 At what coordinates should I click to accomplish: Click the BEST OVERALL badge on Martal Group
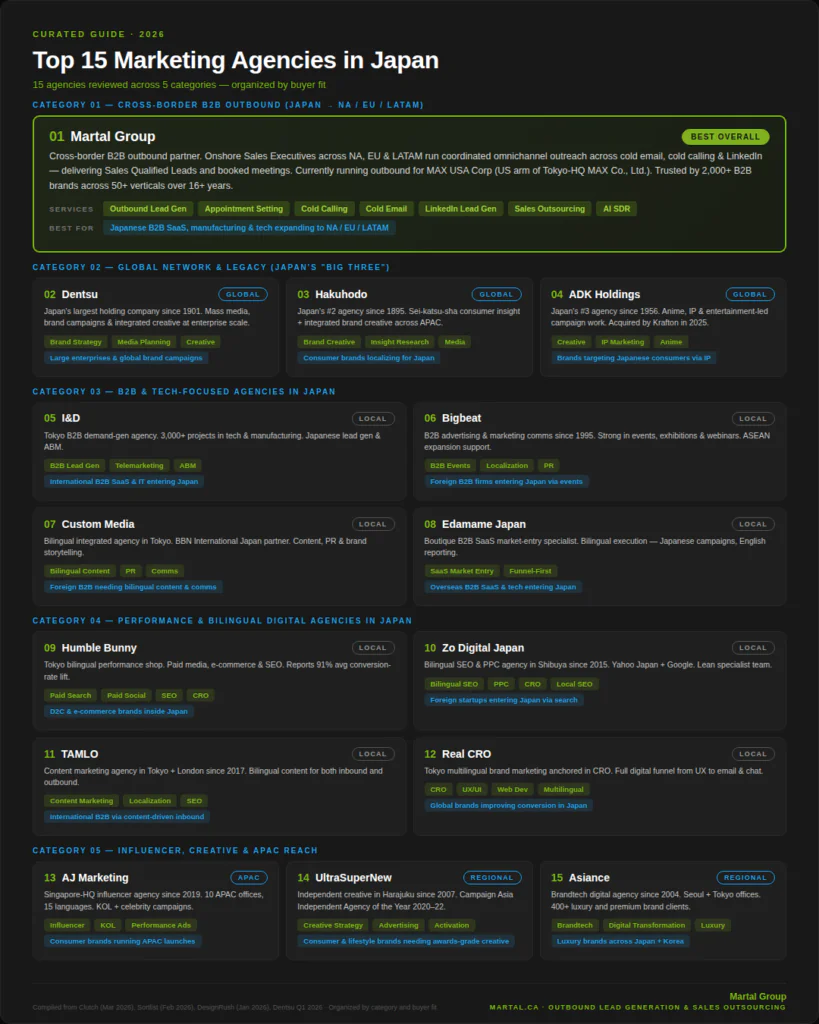click(x=725, y=136)
